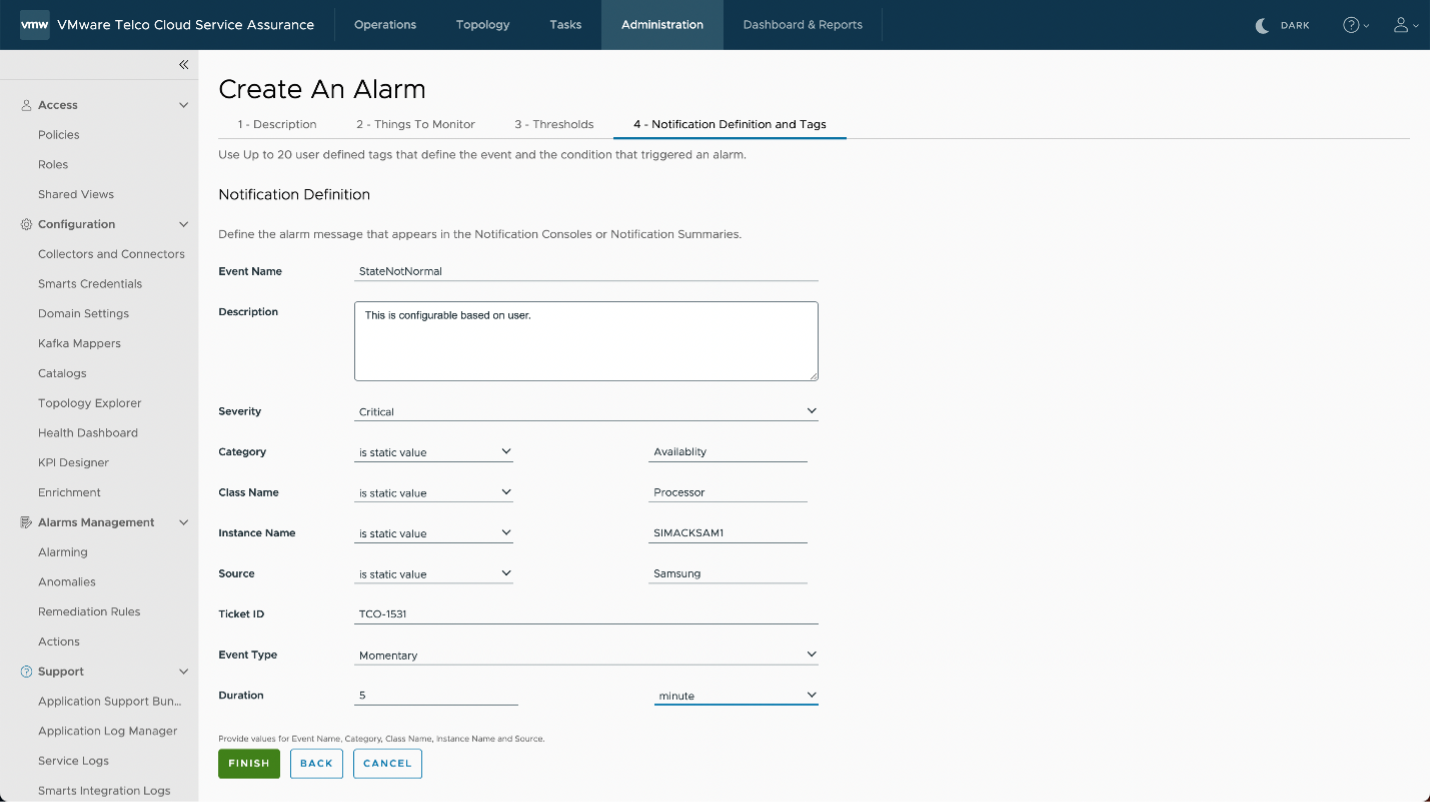Click the Category value field Availablity

point(728,452)
